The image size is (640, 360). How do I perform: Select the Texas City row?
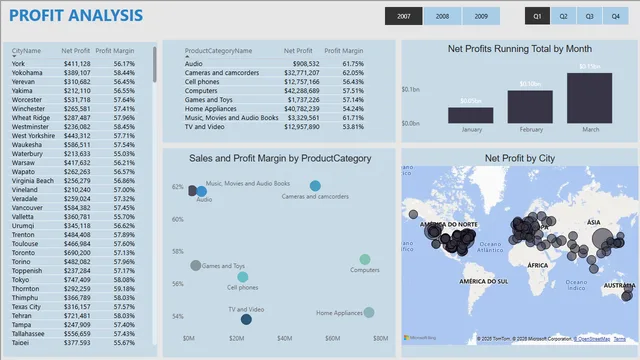point(73,307)
